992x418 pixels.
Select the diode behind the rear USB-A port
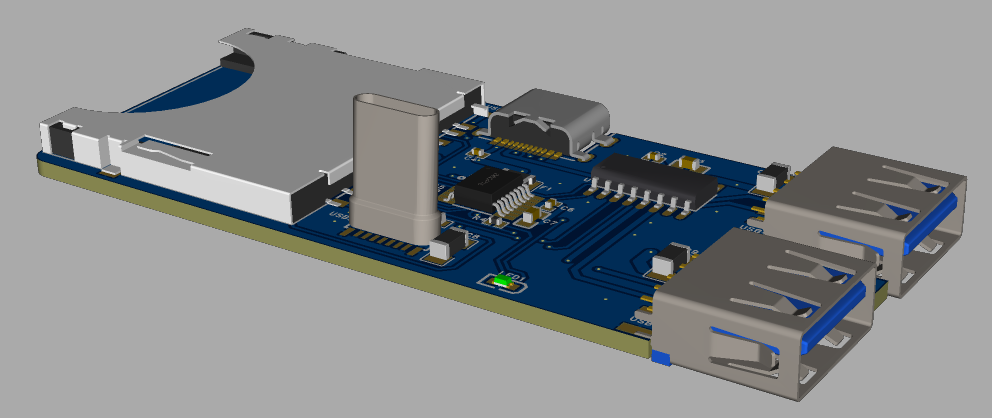(775, 177)
